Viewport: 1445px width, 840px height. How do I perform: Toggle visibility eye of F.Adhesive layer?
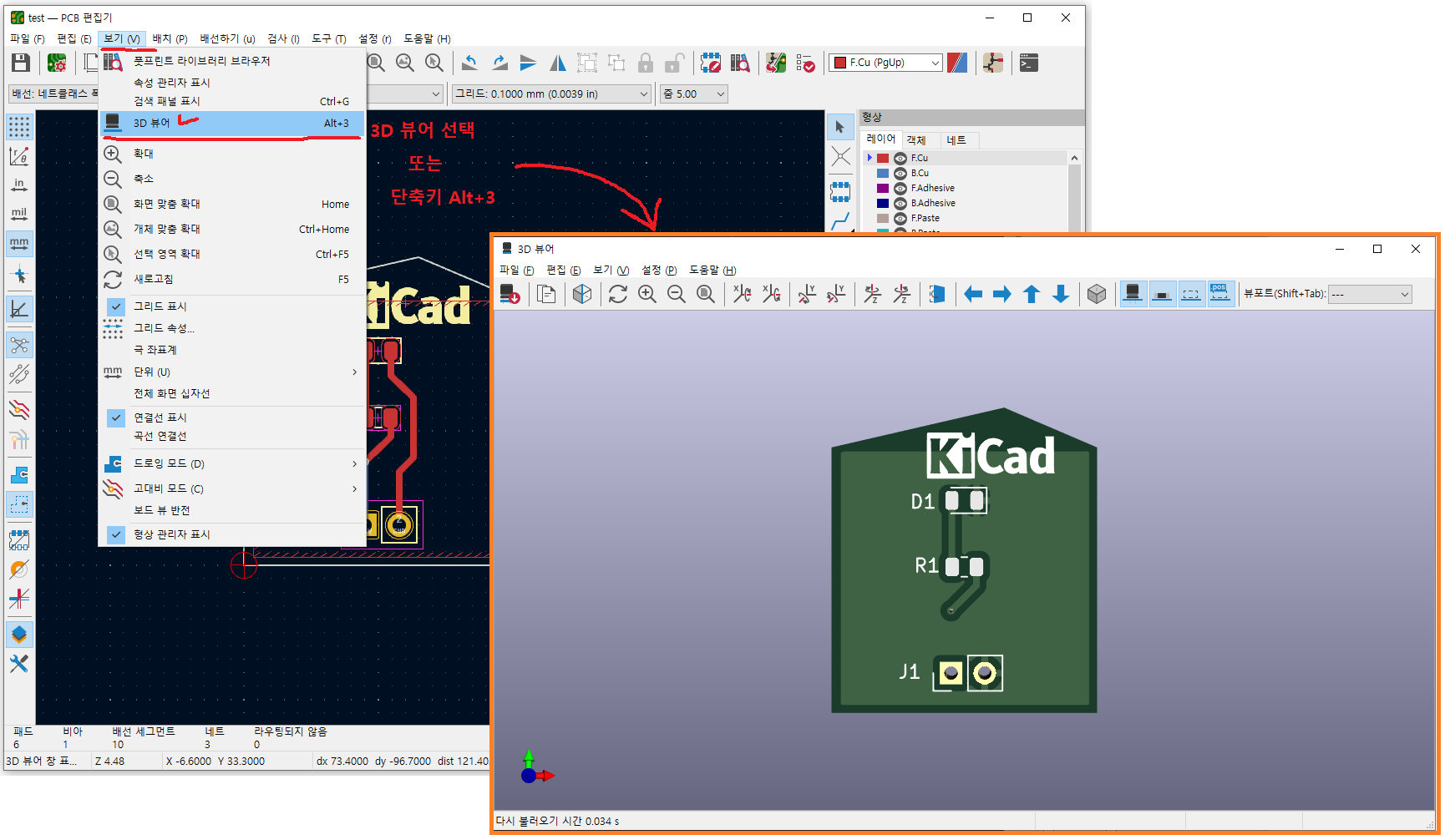pos(900,189)
